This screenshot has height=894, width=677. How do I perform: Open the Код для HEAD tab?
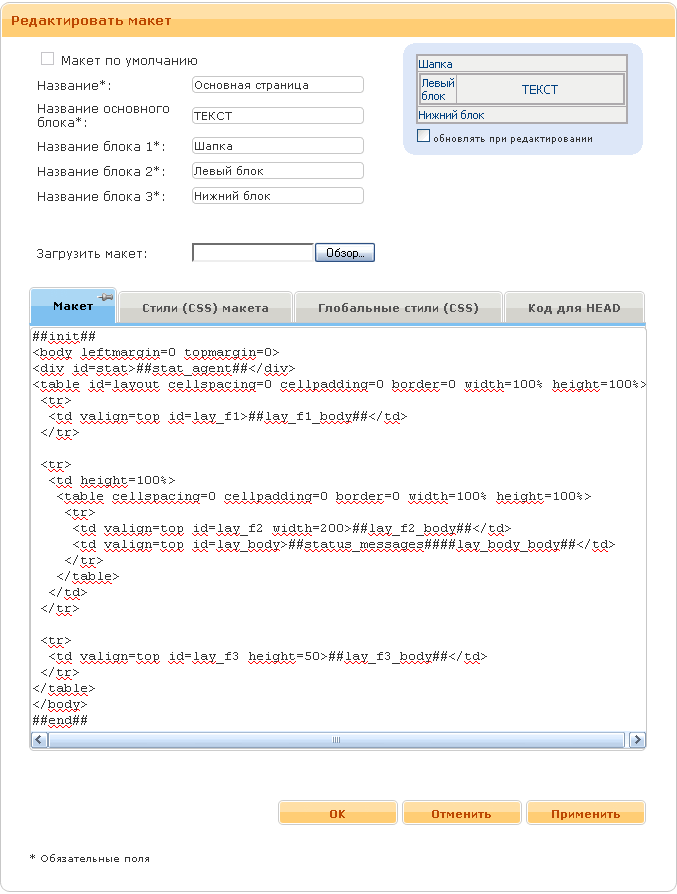574,308
